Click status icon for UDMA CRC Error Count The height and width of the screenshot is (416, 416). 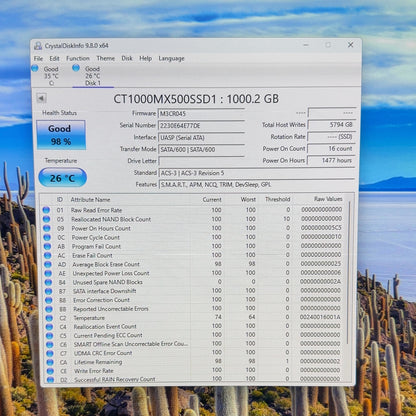(50, 353)
